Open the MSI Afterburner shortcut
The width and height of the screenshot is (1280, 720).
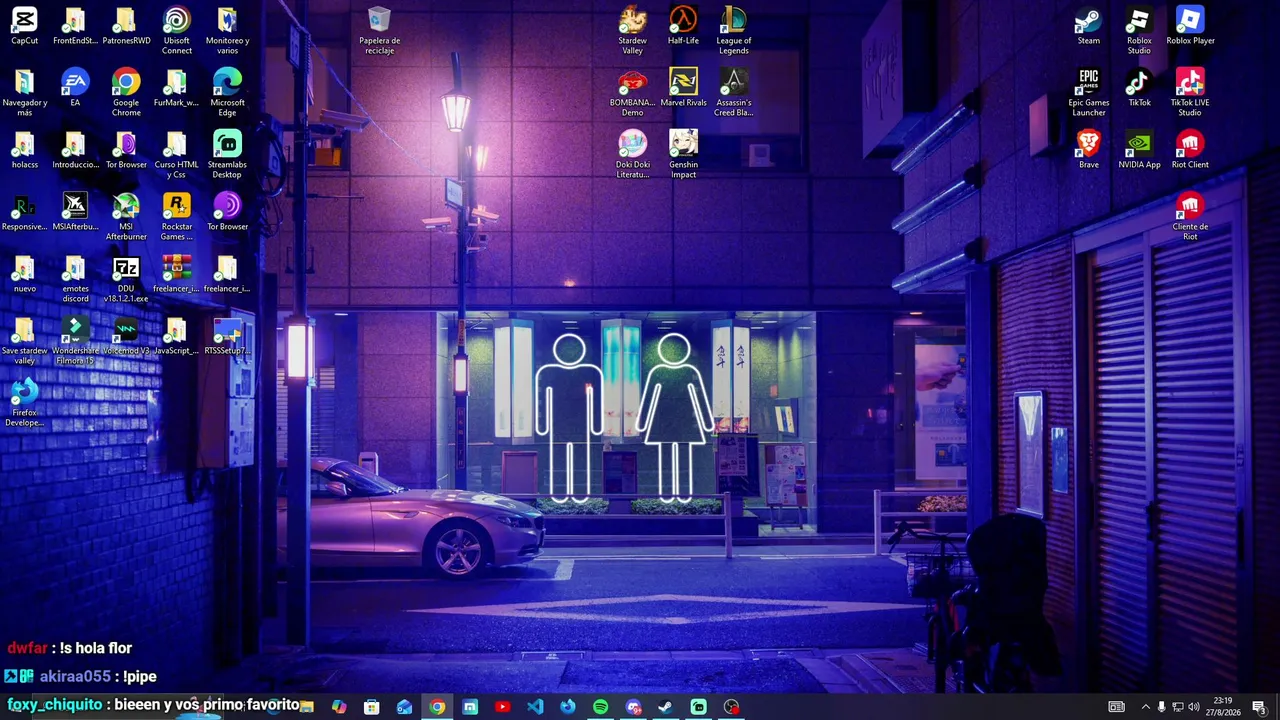coord(126,217)
